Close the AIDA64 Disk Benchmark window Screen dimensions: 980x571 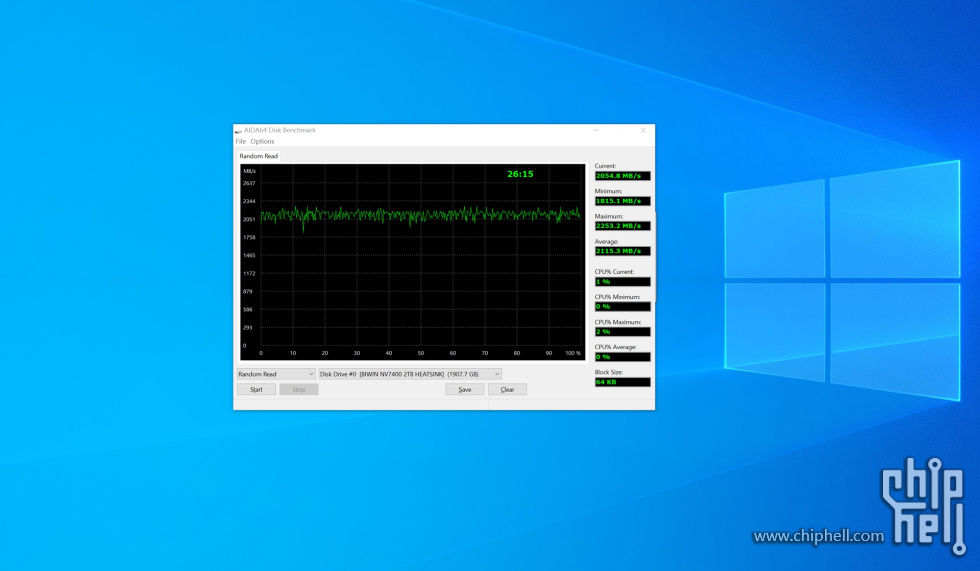click(643, 131)
